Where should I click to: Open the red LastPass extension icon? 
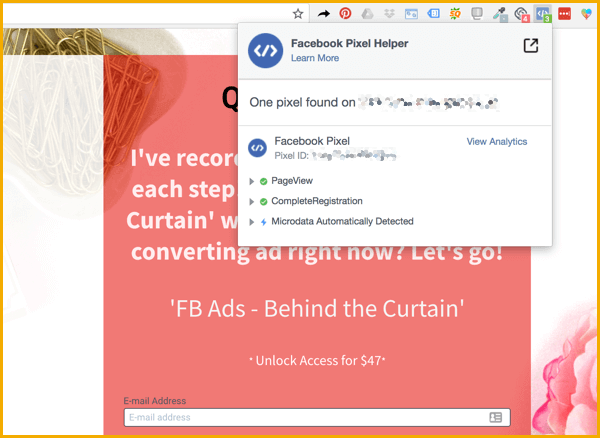pos(564,14)
